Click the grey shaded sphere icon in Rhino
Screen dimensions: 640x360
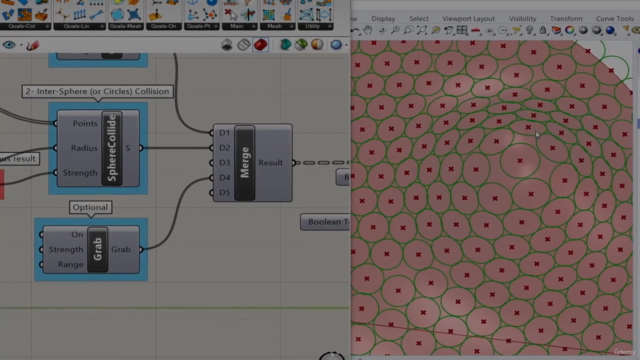point(583,31)
